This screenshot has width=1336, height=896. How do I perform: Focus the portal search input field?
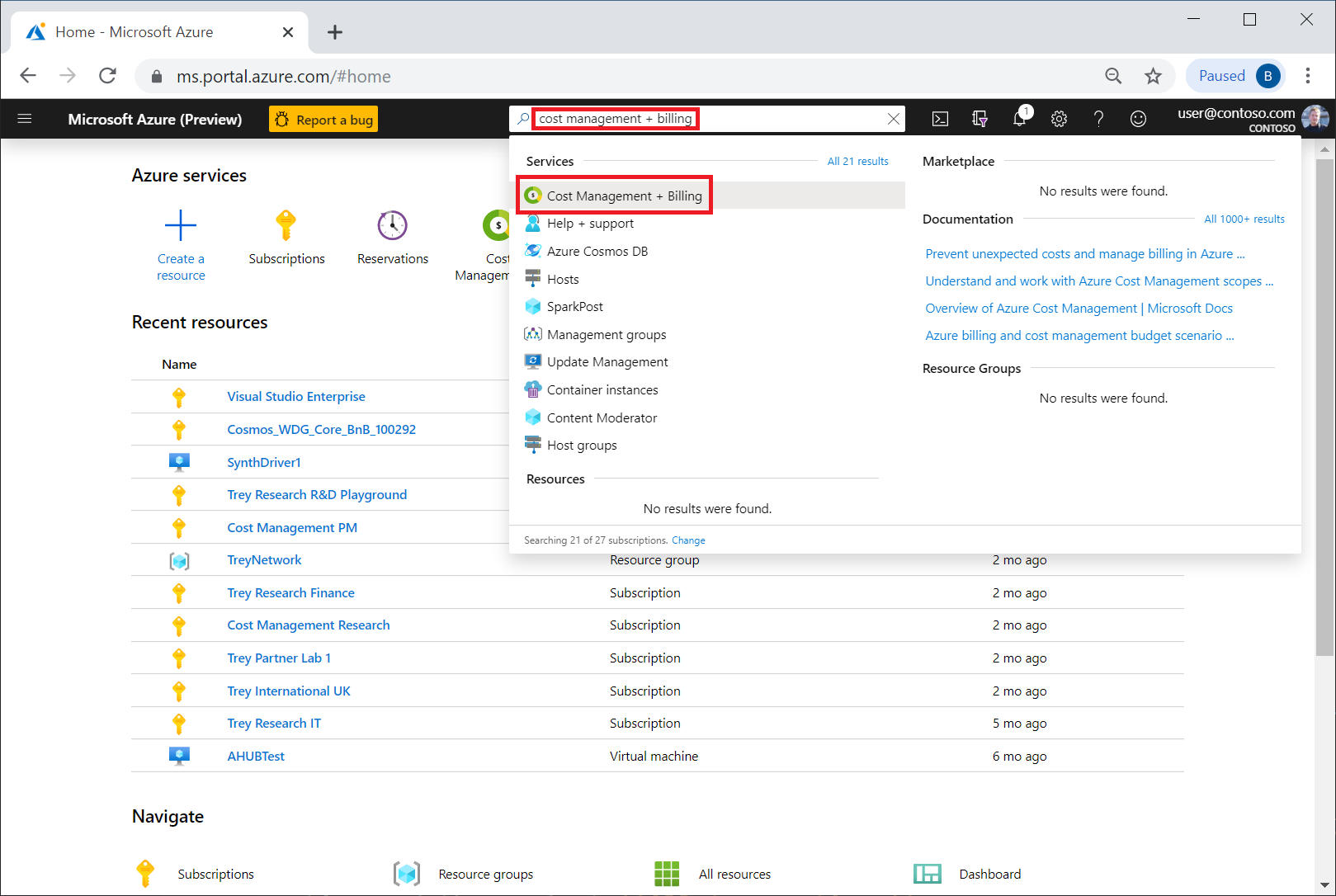point(707,119)
